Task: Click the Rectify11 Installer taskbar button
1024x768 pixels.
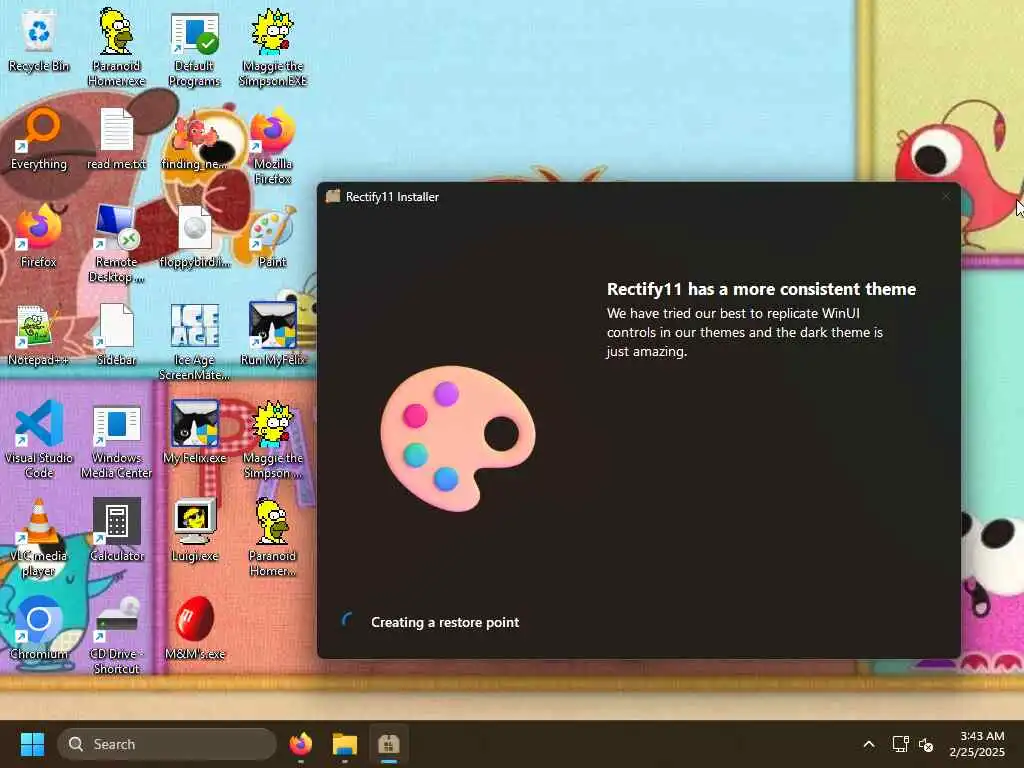Action: pyautogui.click(x=389, y=744)
